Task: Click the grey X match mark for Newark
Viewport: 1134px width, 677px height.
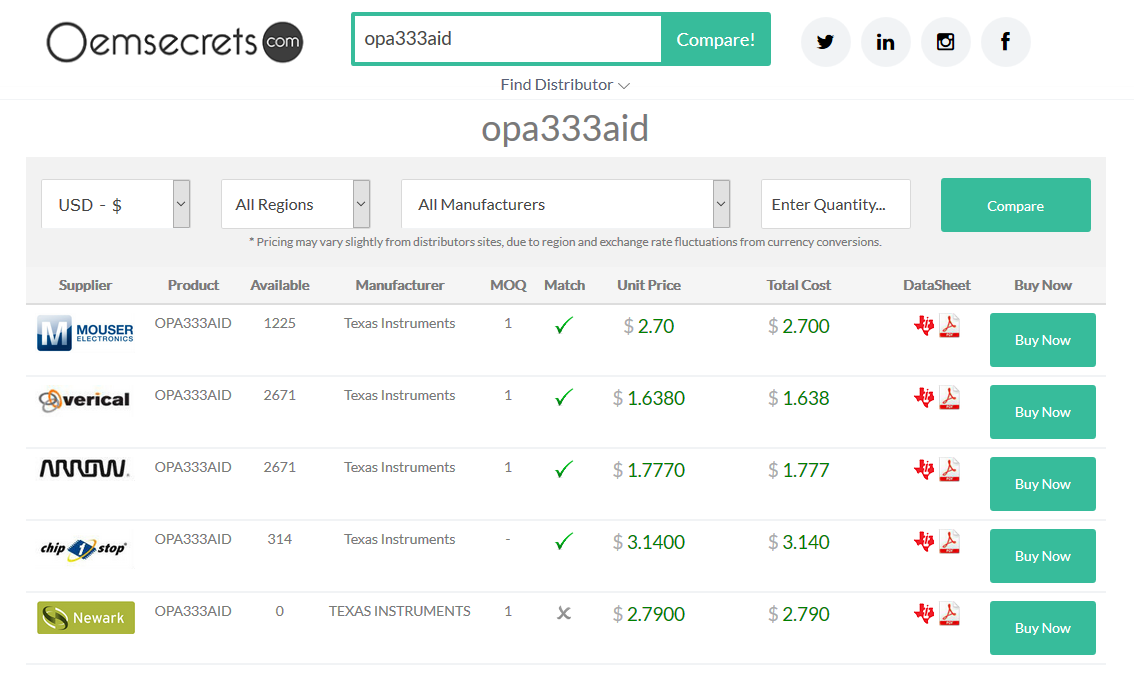Action: pyautogui.click(x=564, y=613)
